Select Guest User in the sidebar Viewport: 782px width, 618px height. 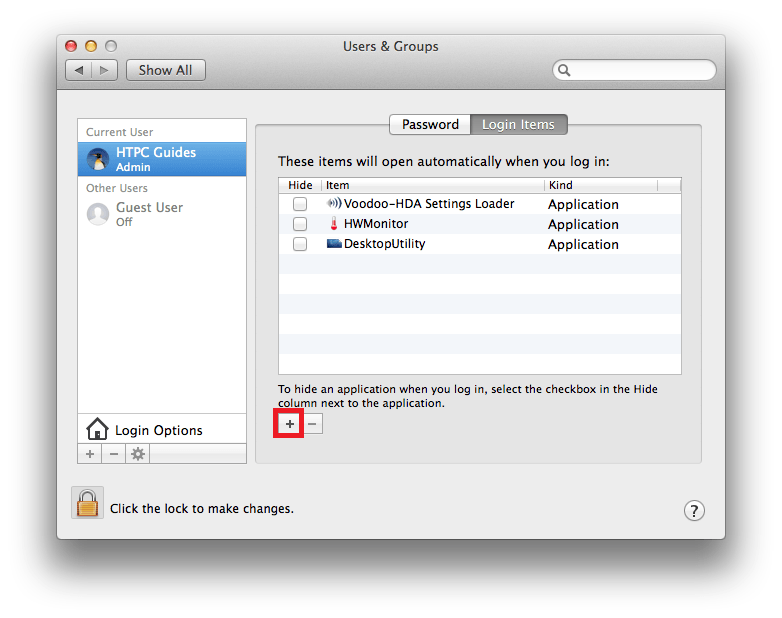click(148, 213)
